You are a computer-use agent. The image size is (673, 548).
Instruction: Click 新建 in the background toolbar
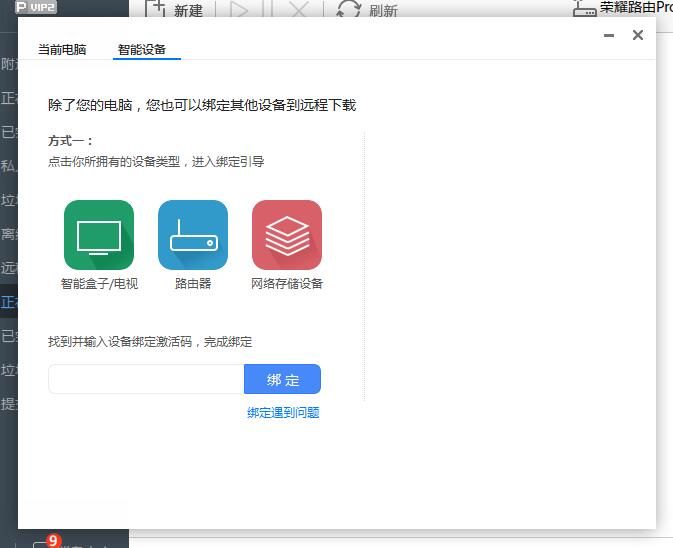(x=174, y=9)
